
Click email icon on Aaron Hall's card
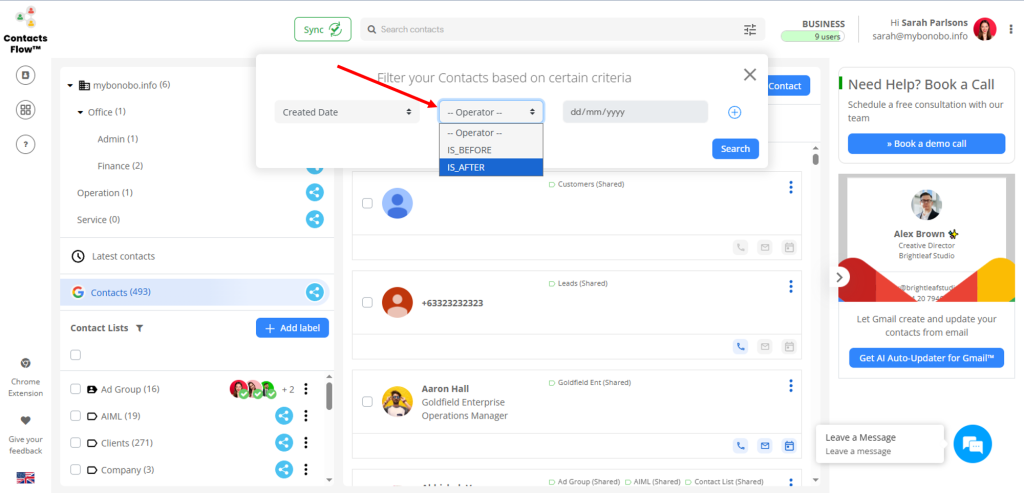pos(765,446)
